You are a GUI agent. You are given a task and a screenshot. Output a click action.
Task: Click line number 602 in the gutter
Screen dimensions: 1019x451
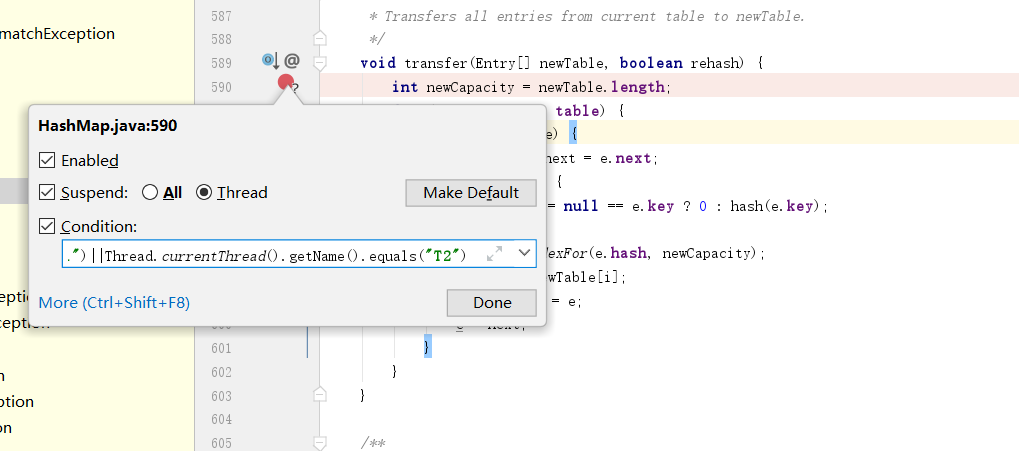[220, 372]
